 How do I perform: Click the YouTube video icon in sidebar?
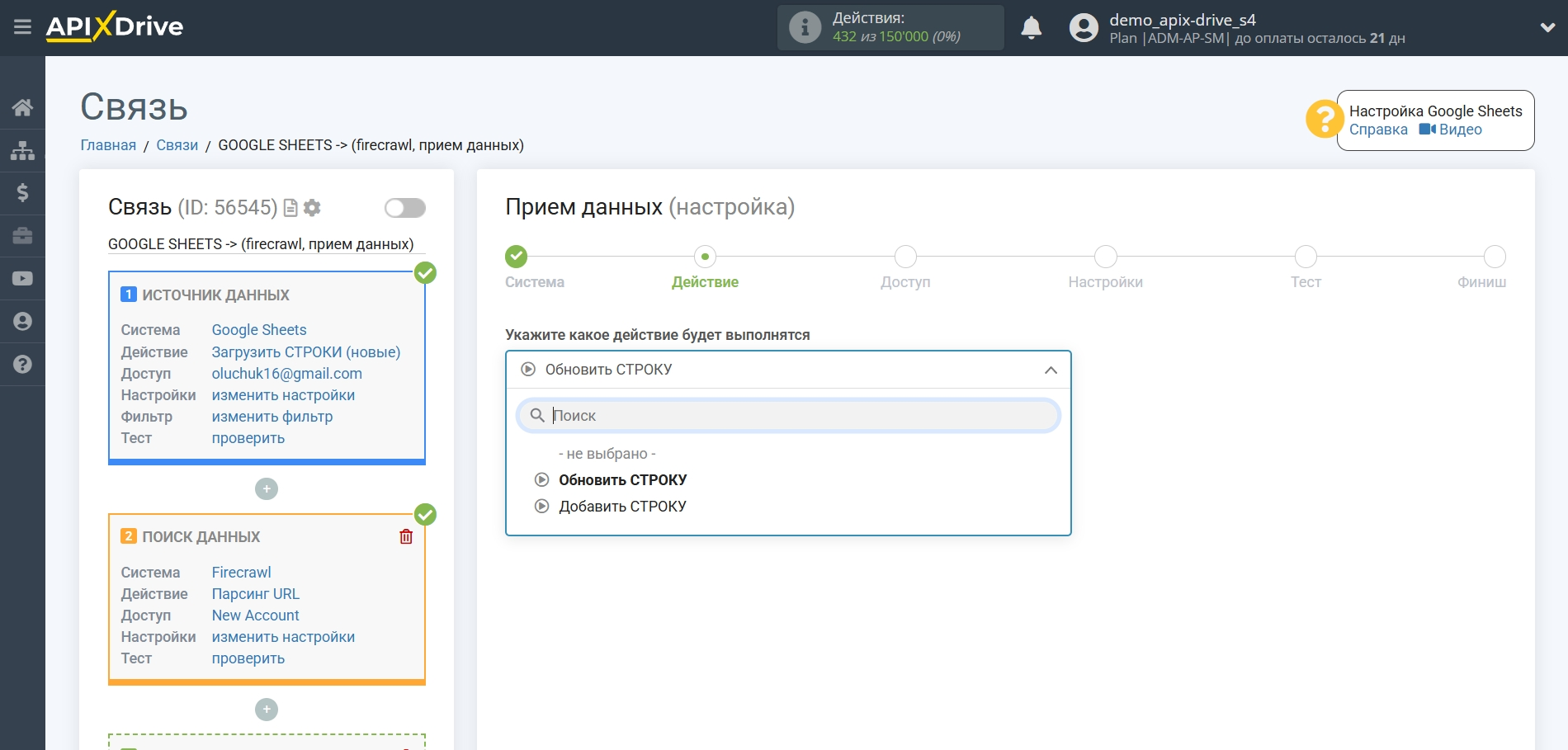click(x=22, y=279)
